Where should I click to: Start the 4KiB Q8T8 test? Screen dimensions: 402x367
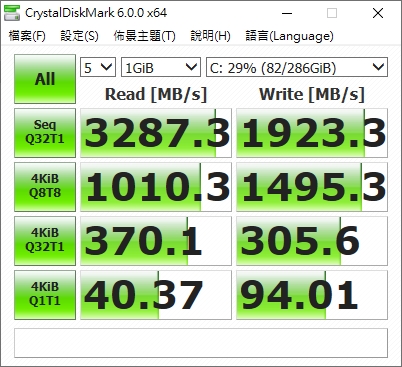click(x=45, y=187)
